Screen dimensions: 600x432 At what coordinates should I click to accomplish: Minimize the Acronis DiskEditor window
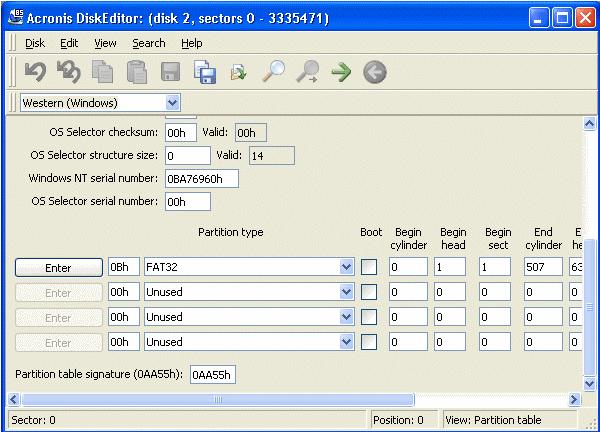[x=539, y=18]
